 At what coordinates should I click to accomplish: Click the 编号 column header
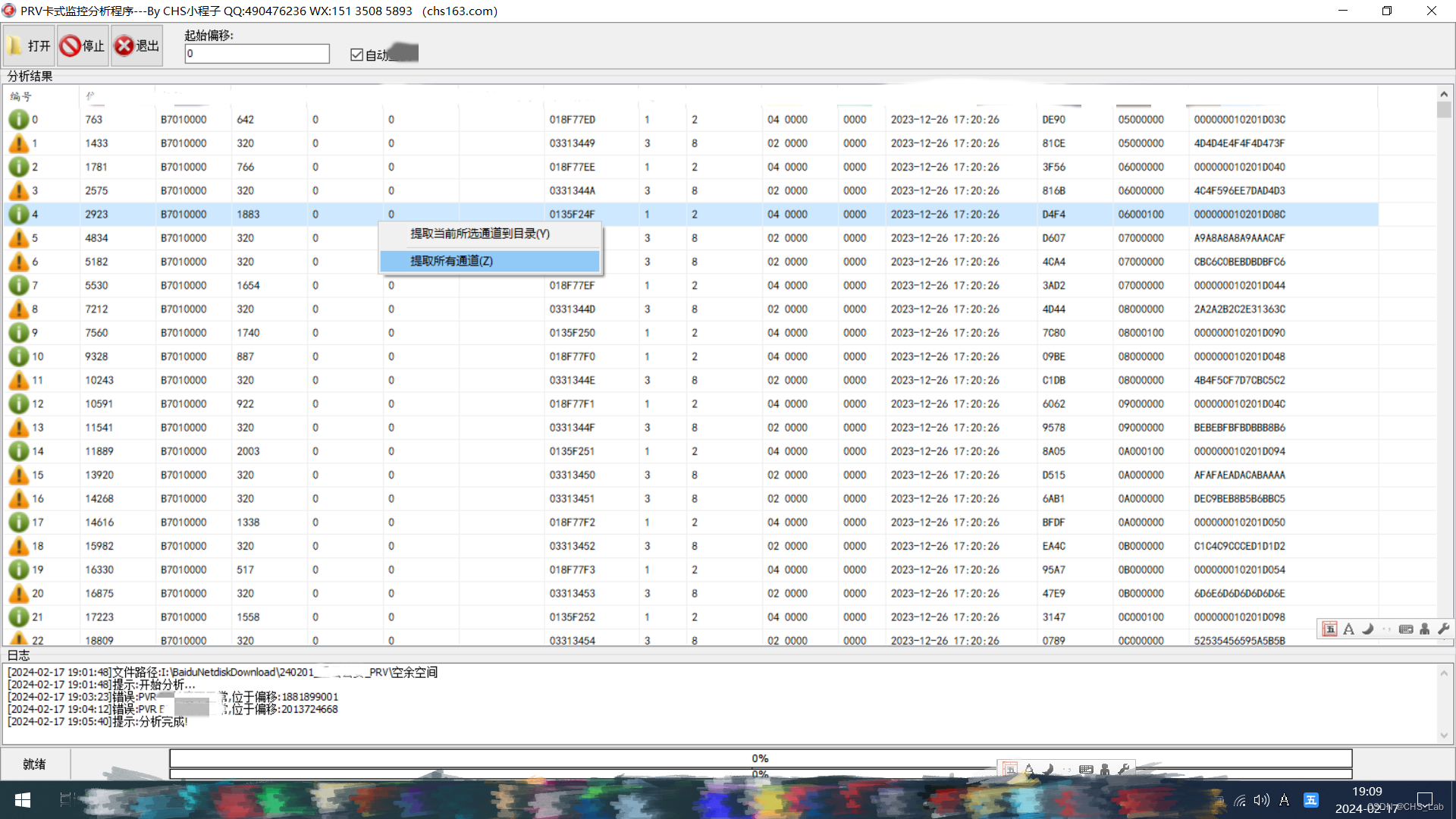click(x=21, y=96)
